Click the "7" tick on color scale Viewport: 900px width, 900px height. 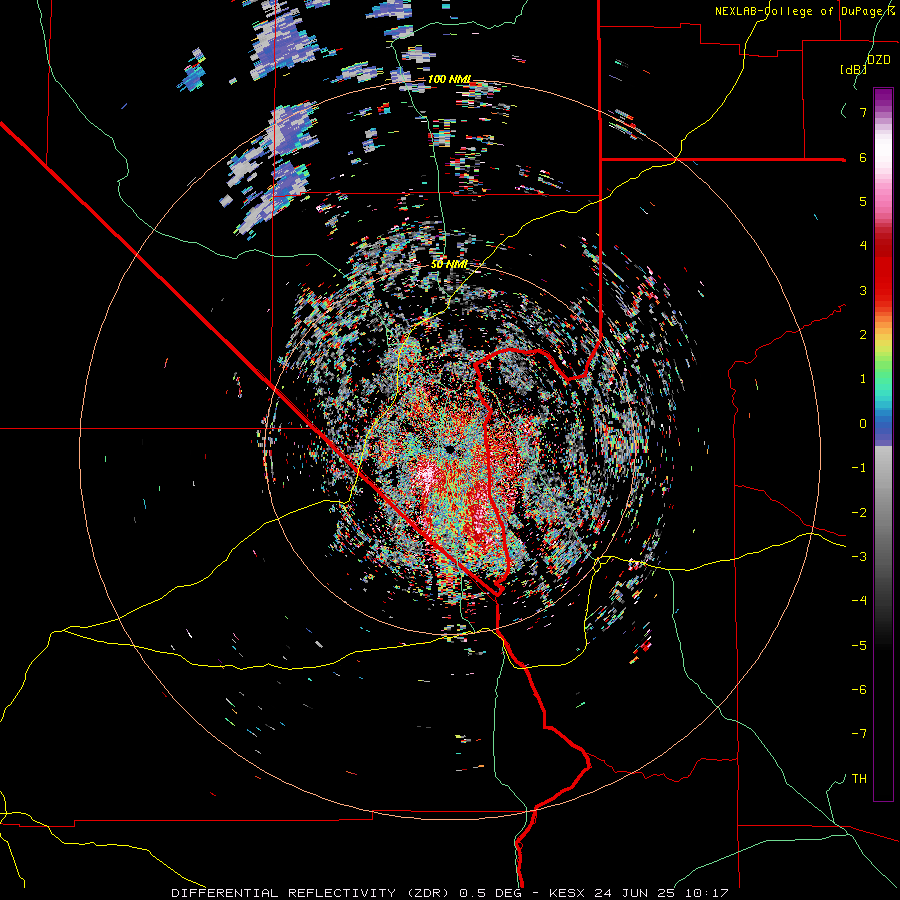click(863, 112)
